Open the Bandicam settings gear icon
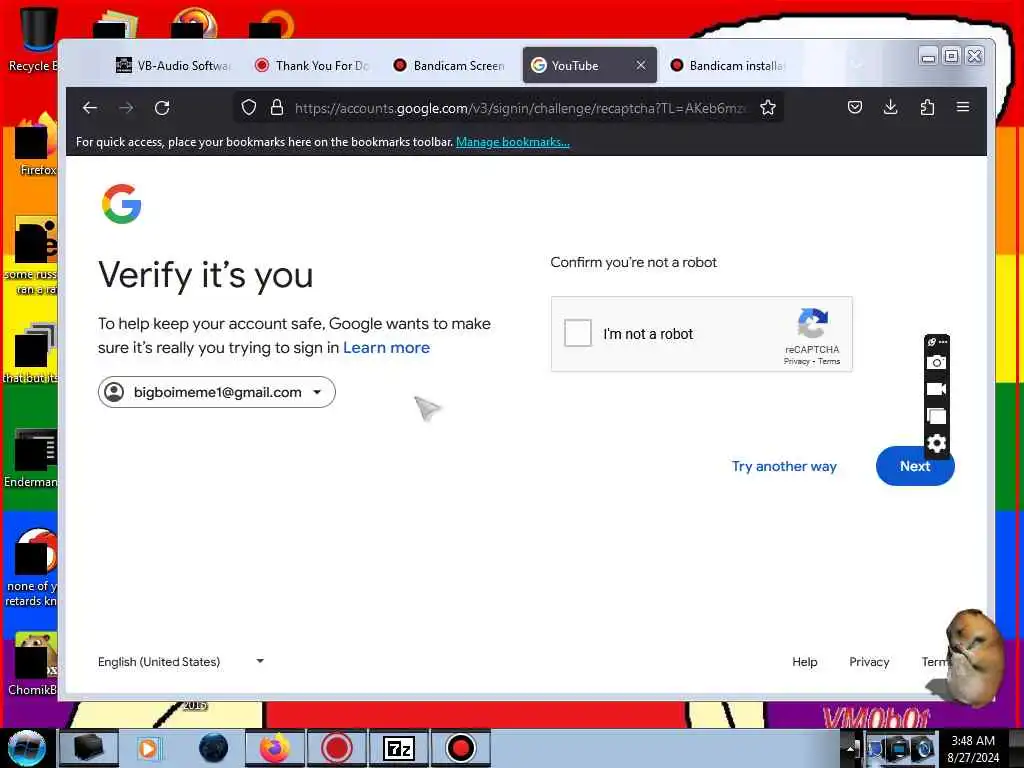This screenshot has width=1024, height=768. (x=936, y=443)
